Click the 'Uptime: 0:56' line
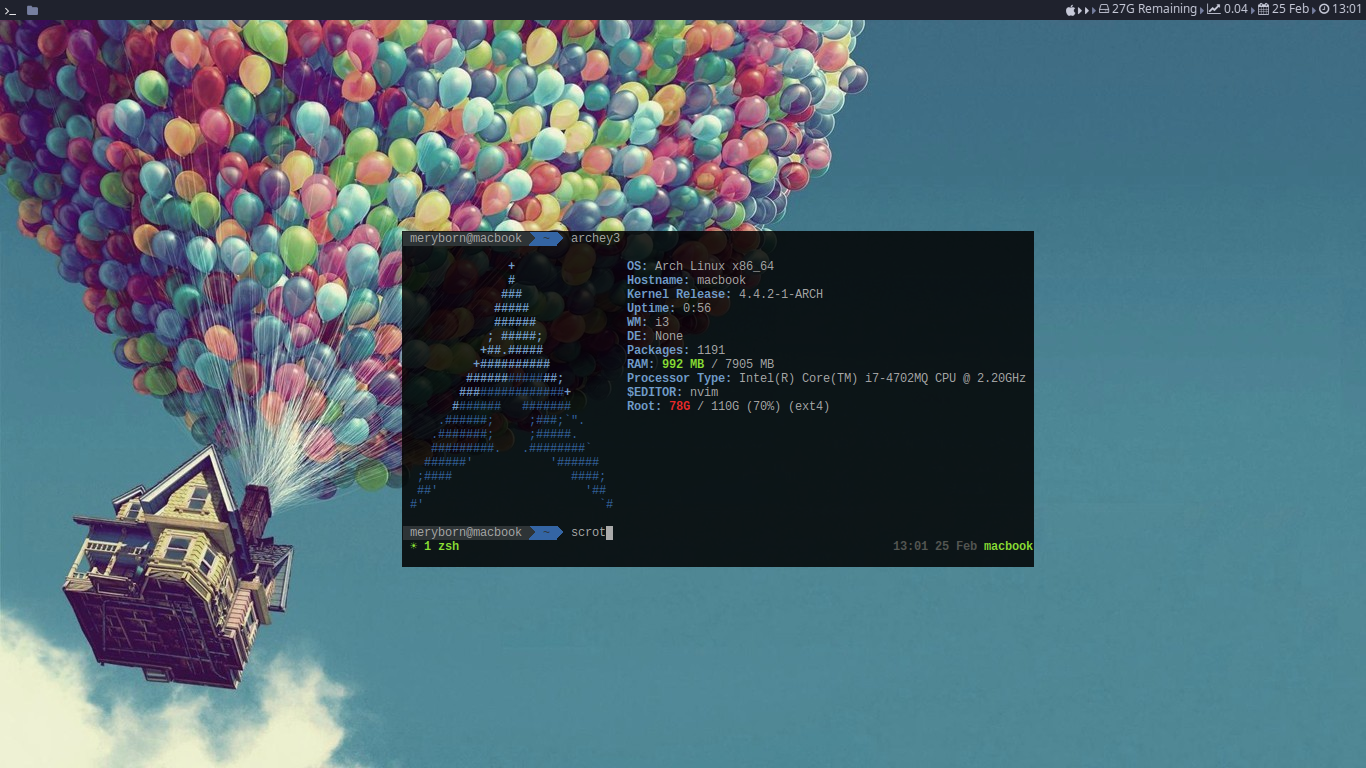The image size is (1366, 768). point(669,309)
